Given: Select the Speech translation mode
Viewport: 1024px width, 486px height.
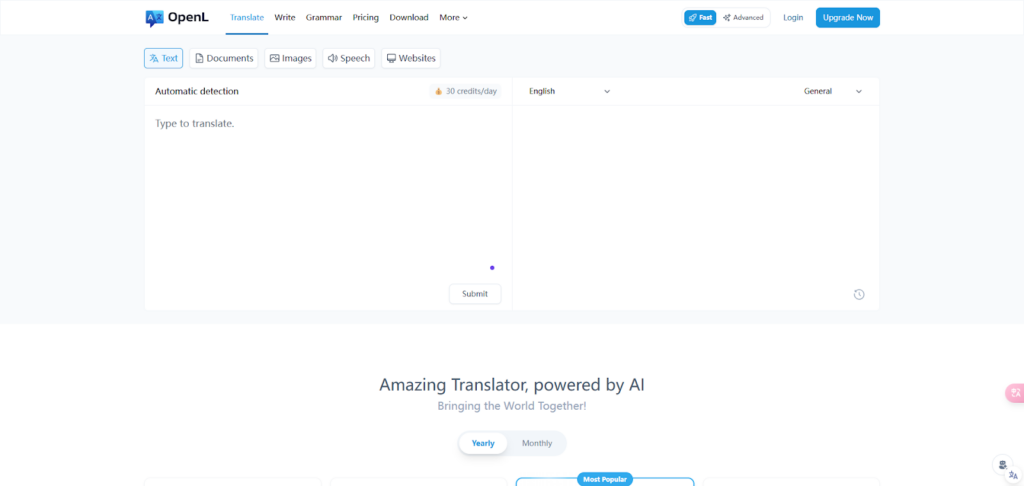Looking at the screenshot, I should [x=349, y=59].
